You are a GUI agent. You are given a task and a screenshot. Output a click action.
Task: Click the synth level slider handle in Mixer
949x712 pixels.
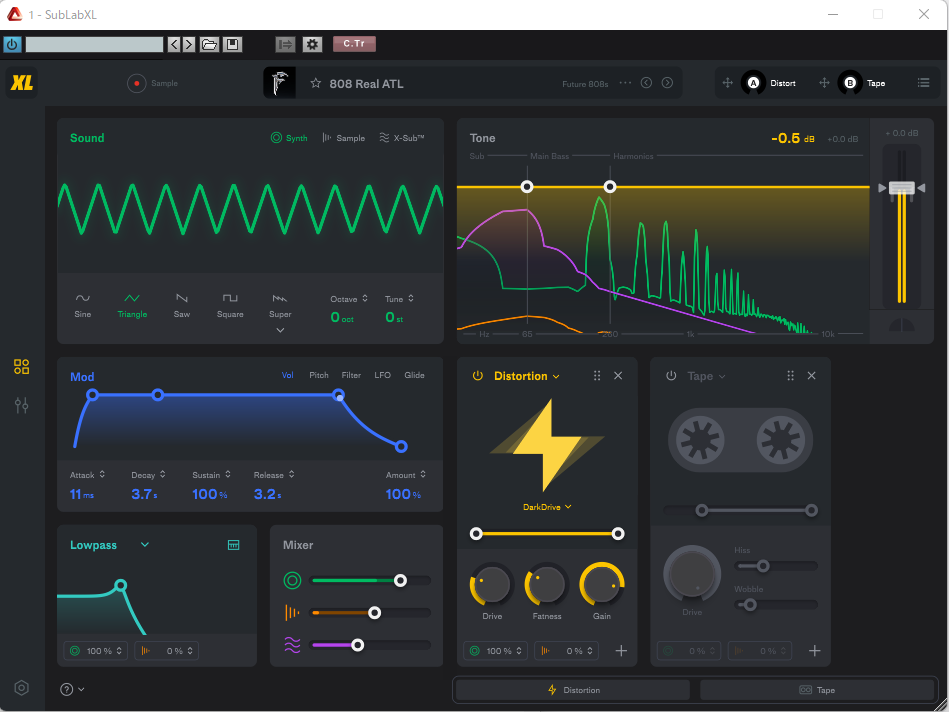(400, 581)
